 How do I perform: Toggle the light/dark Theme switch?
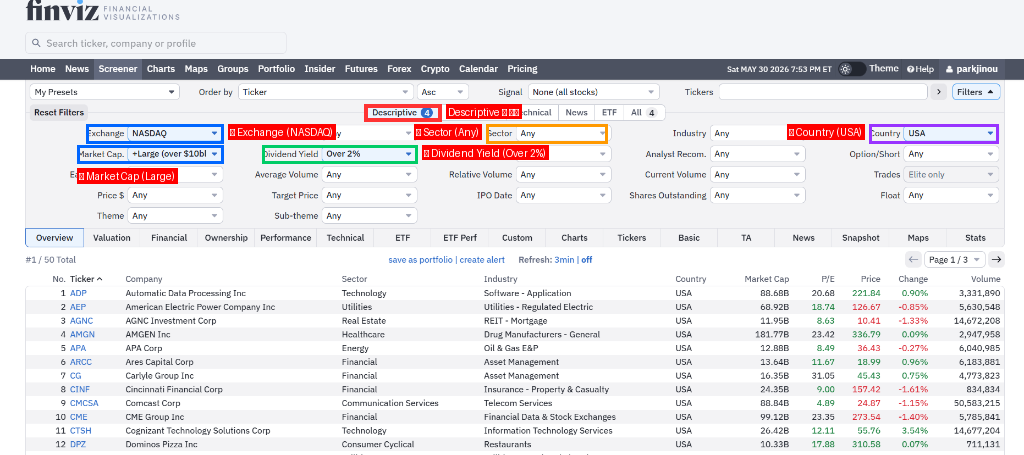click(852, 69)
